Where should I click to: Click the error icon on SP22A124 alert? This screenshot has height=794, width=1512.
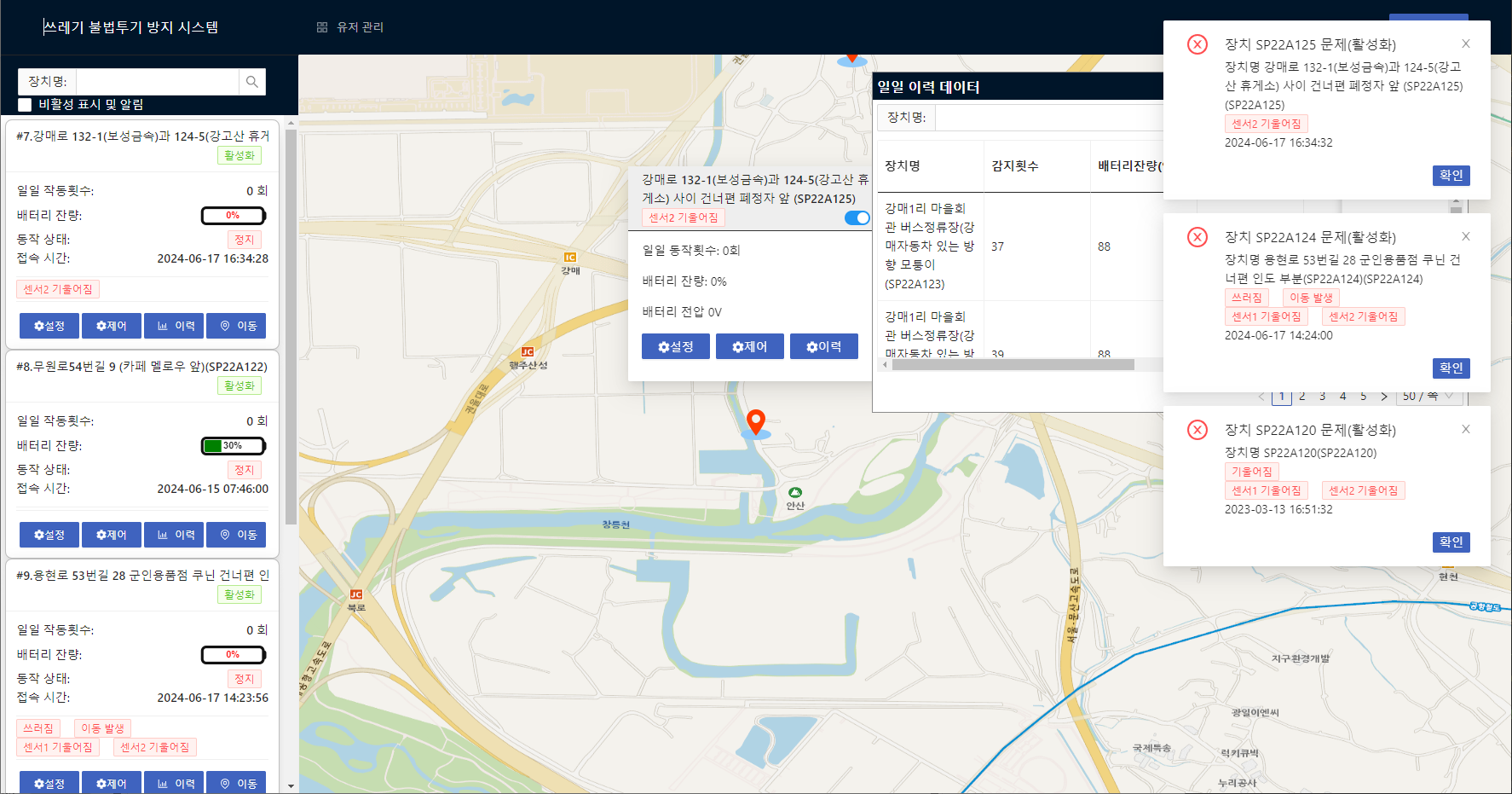coord(1197,237)
